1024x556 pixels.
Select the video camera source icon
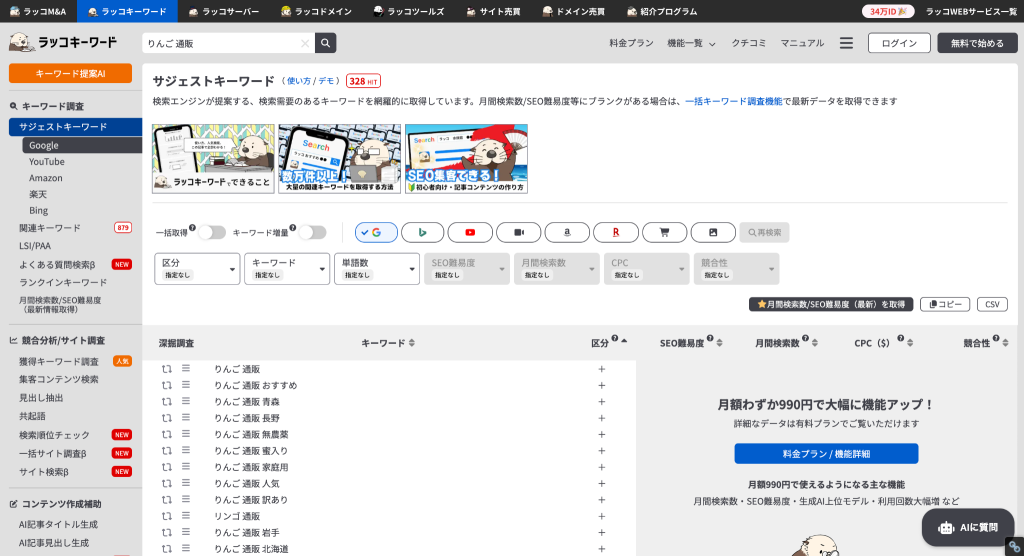519,232
